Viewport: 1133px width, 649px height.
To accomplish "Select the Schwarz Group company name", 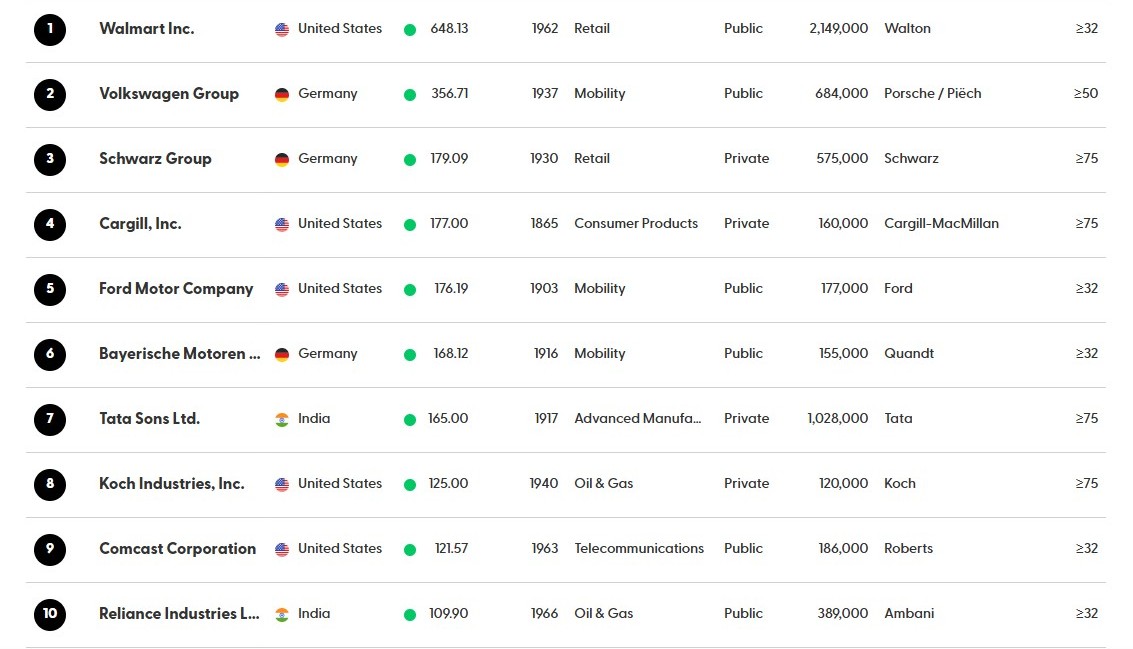I will point(155,159).
